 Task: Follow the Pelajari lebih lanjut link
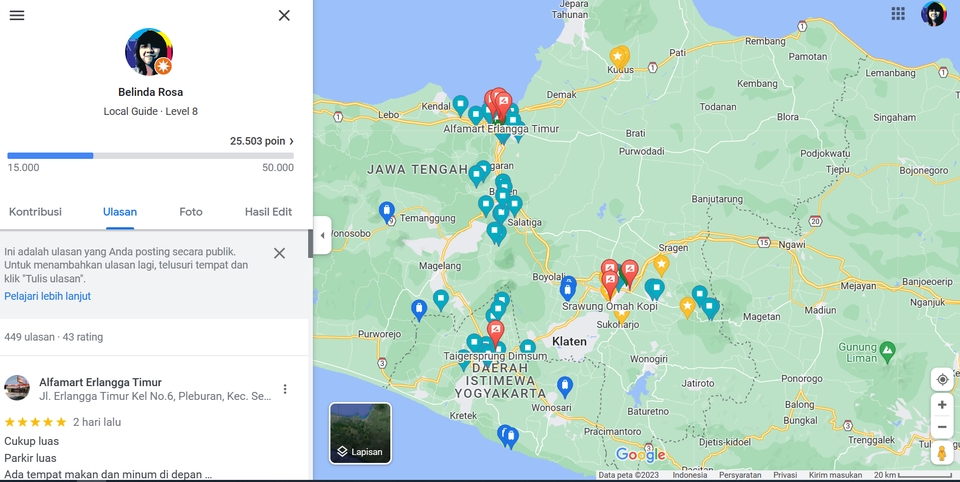(48, 296)
